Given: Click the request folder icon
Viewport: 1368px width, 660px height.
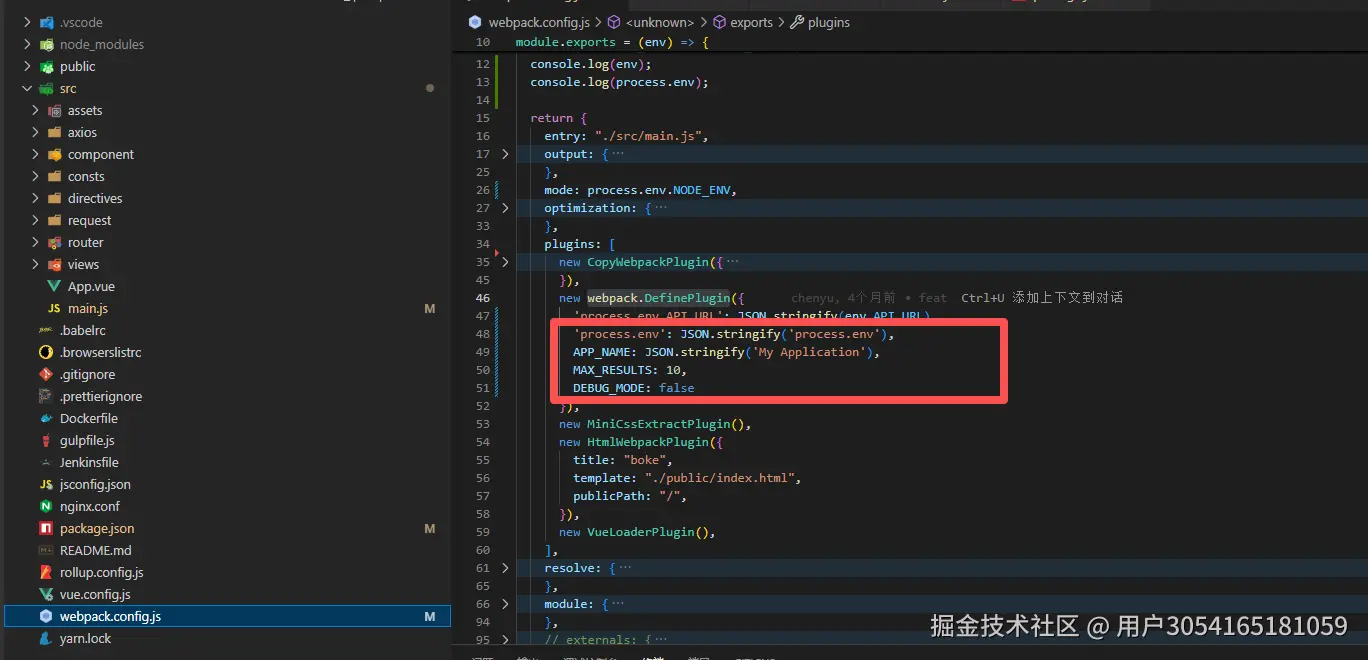Looking at the screenshot, I should (54, 220).
